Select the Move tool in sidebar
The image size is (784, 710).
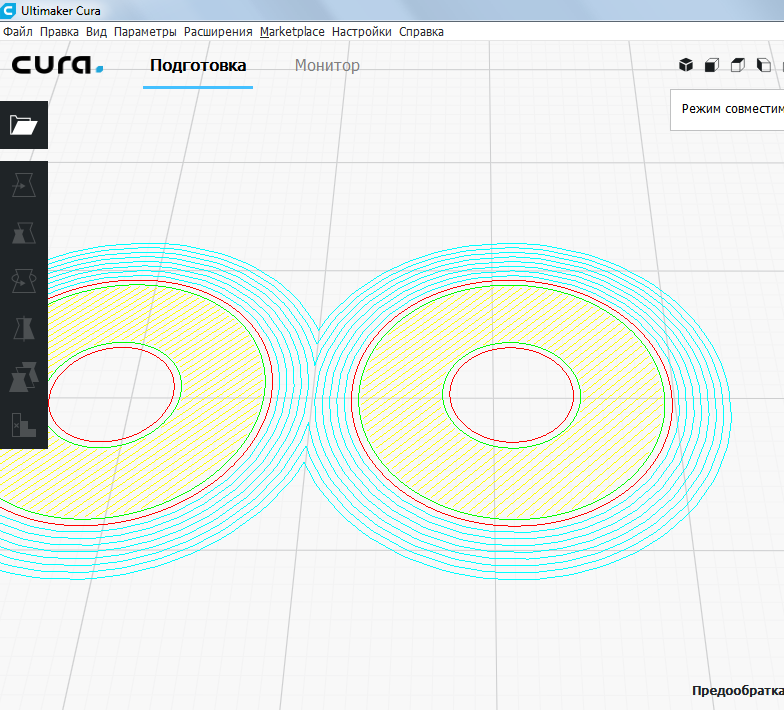point(23,185)
